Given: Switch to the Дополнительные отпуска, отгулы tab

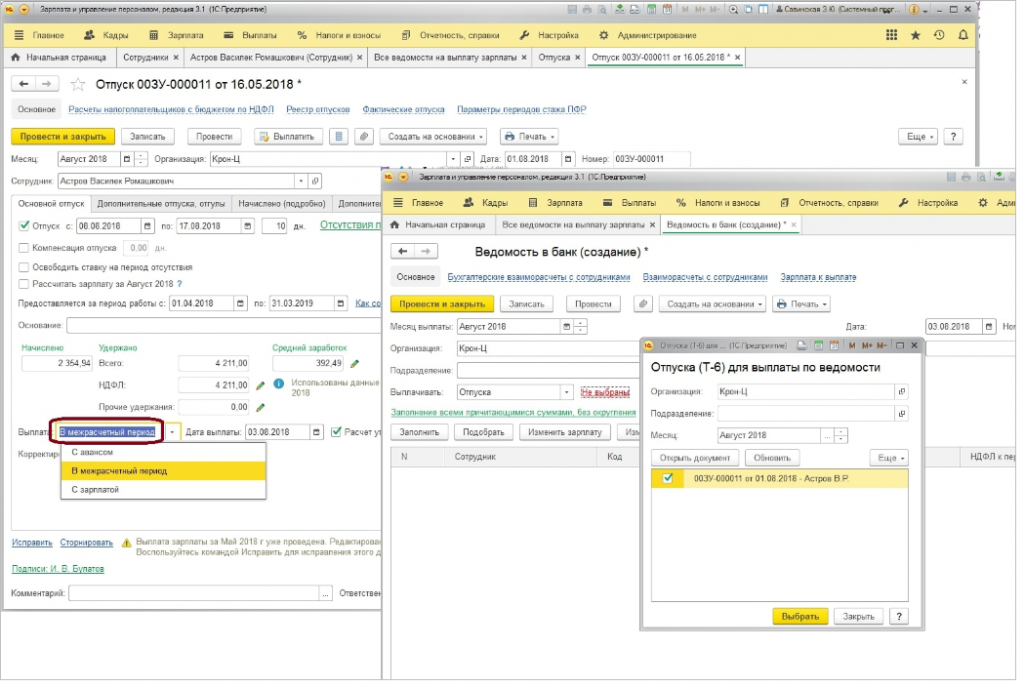Looking at the screenshot, I should pyautogui.click(x=161, y=203).
